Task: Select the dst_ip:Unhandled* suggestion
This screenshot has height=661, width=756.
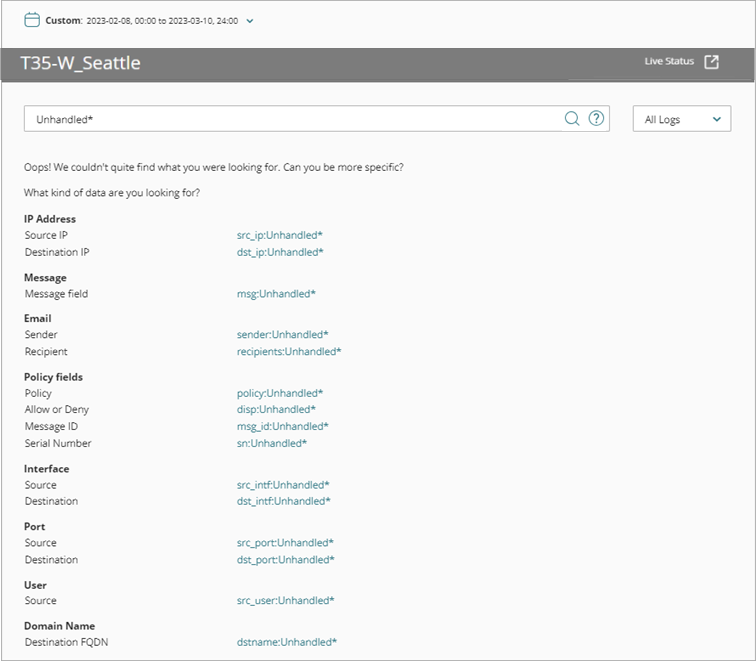Action: [x=279, y=252]
